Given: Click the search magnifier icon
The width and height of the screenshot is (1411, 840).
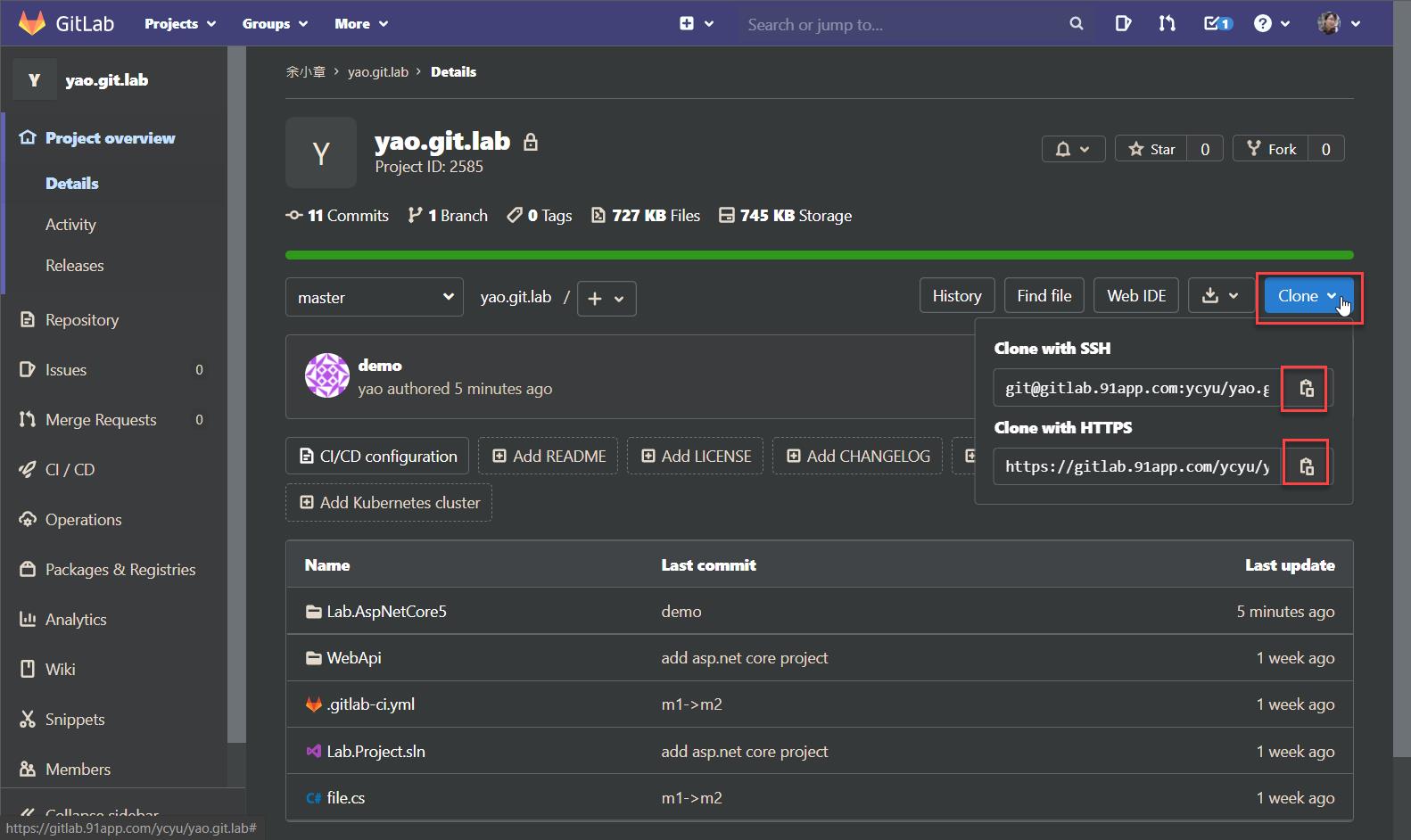Looking at the screenshot, I should click(1077, 24).
